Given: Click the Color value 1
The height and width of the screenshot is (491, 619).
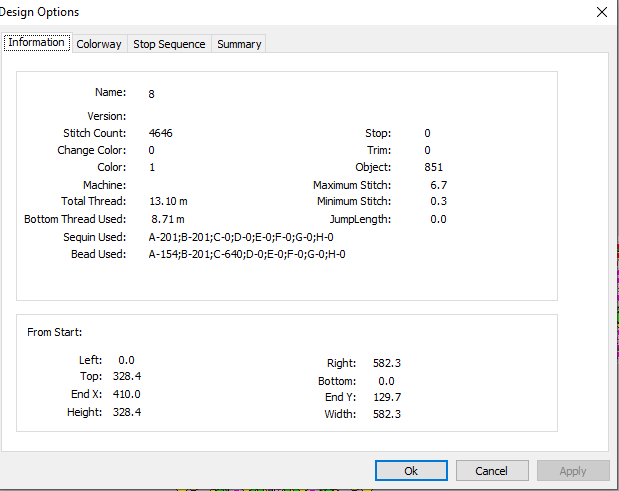Looking at the screenshot, I should tap(152, 167).
